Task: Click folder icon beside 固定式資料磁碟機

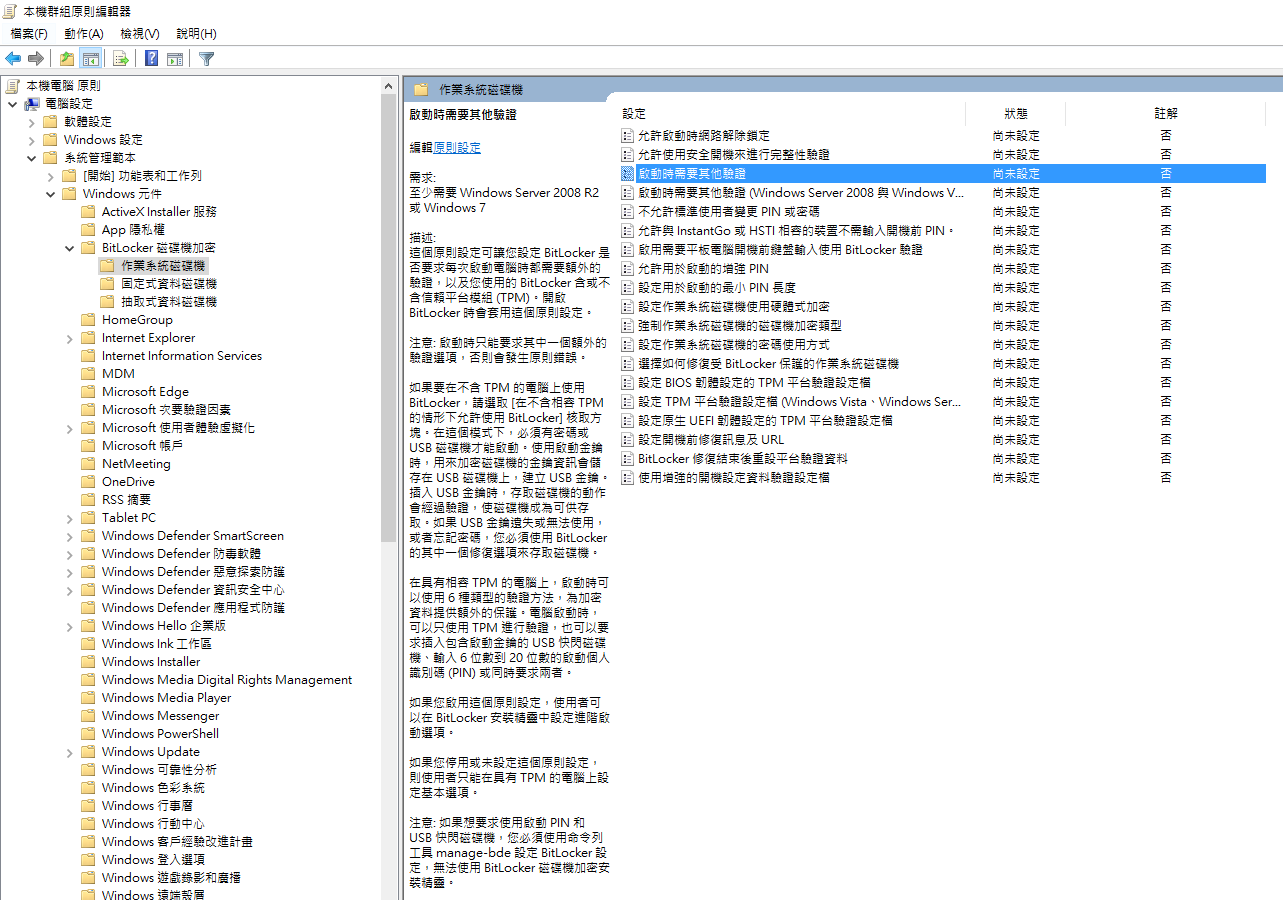Action: pos(108,284)
